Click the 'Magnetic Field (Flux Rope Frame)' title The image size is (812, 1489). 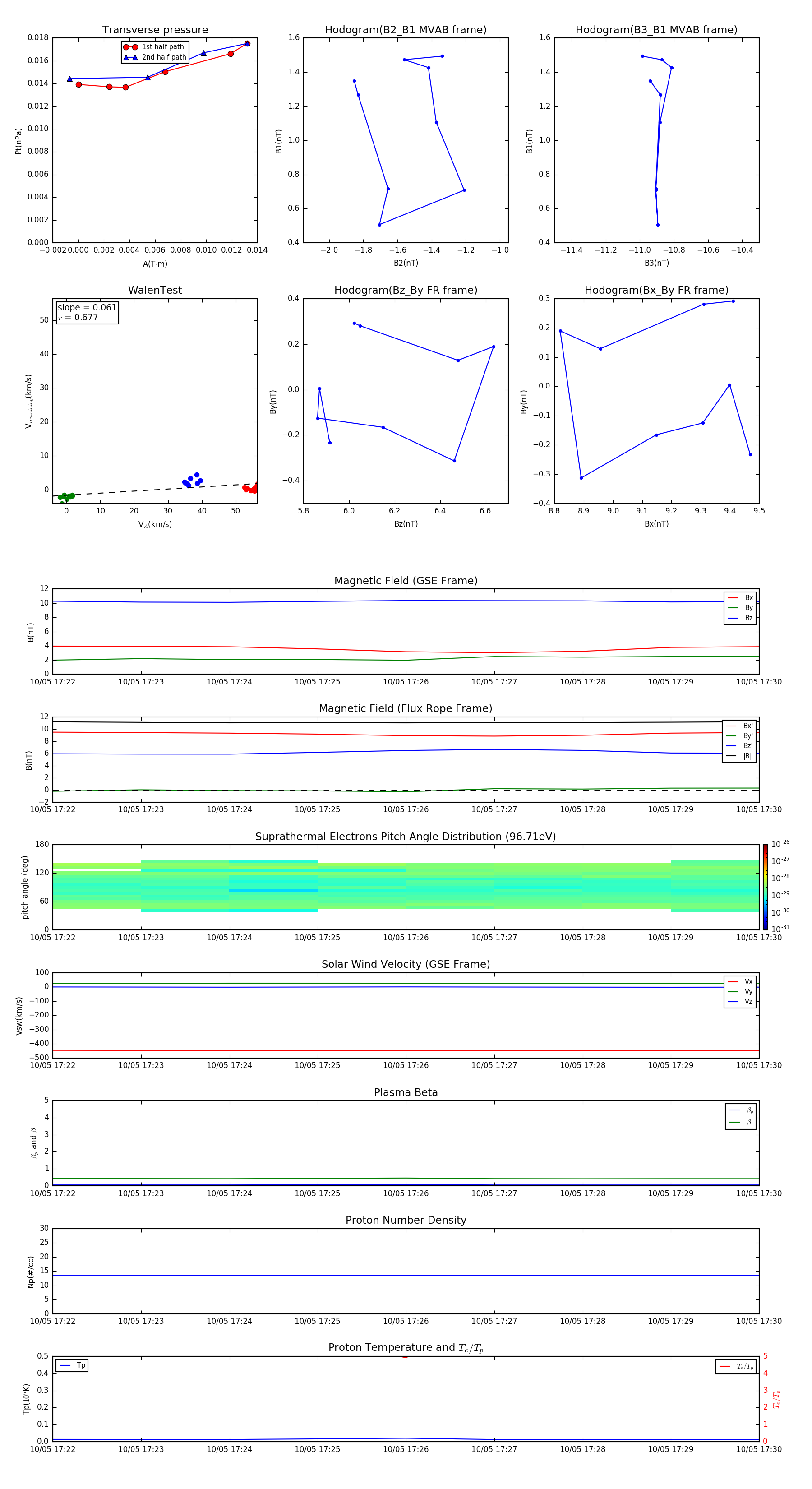point(406,709)
